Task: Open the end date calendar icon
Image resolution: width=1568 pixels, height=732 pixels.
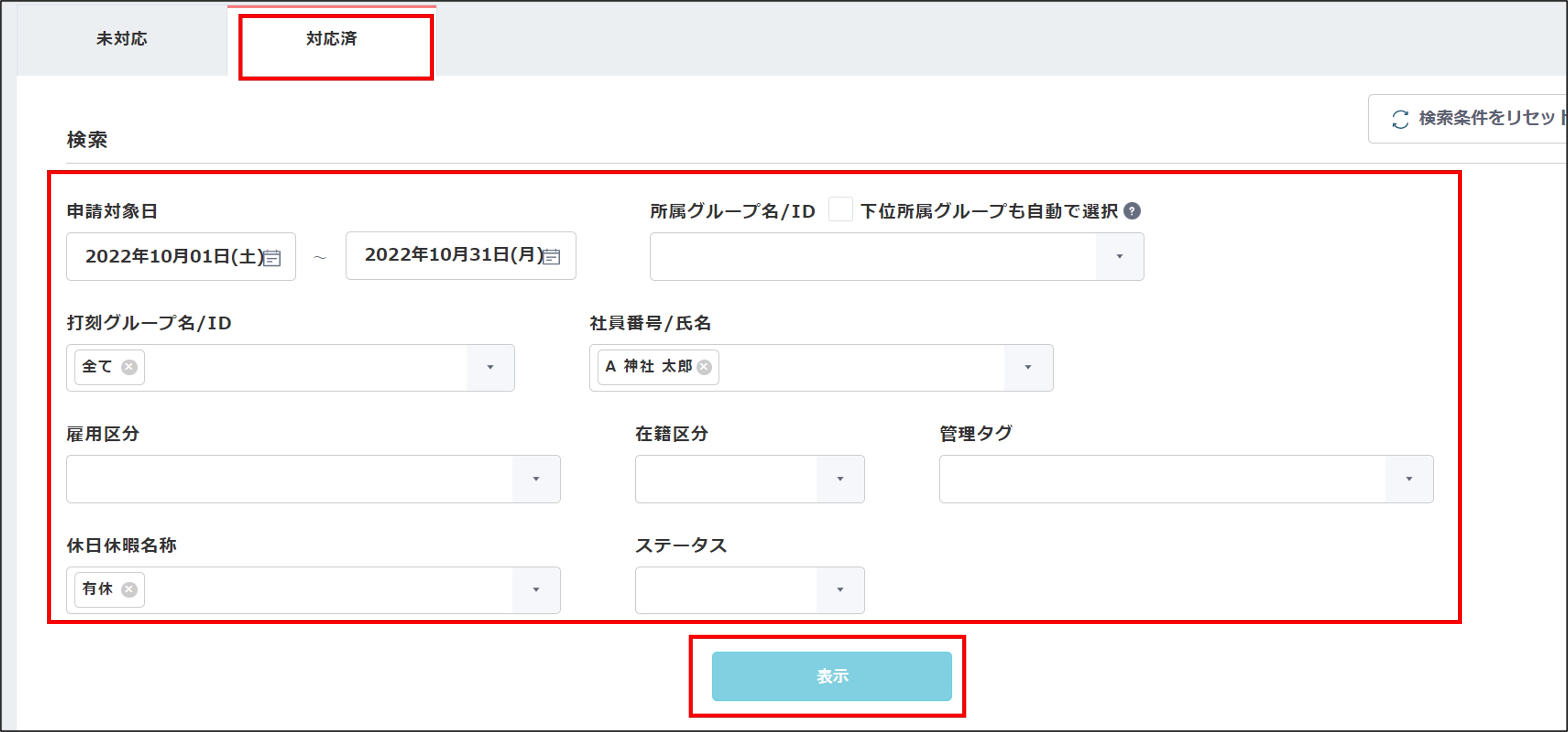Action: coord(552,257)
